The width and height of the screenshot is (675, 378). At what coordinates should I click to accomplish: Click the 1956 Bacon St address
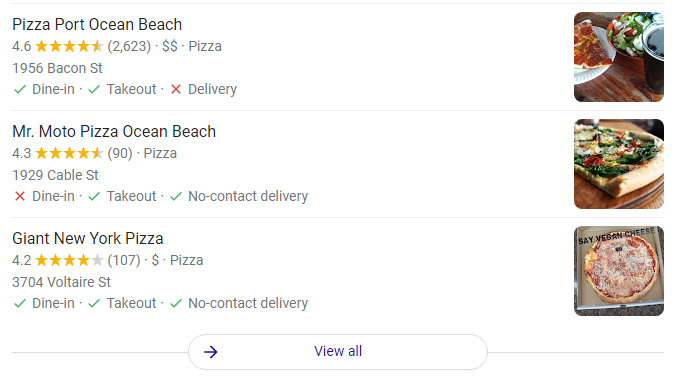[57, 68]
